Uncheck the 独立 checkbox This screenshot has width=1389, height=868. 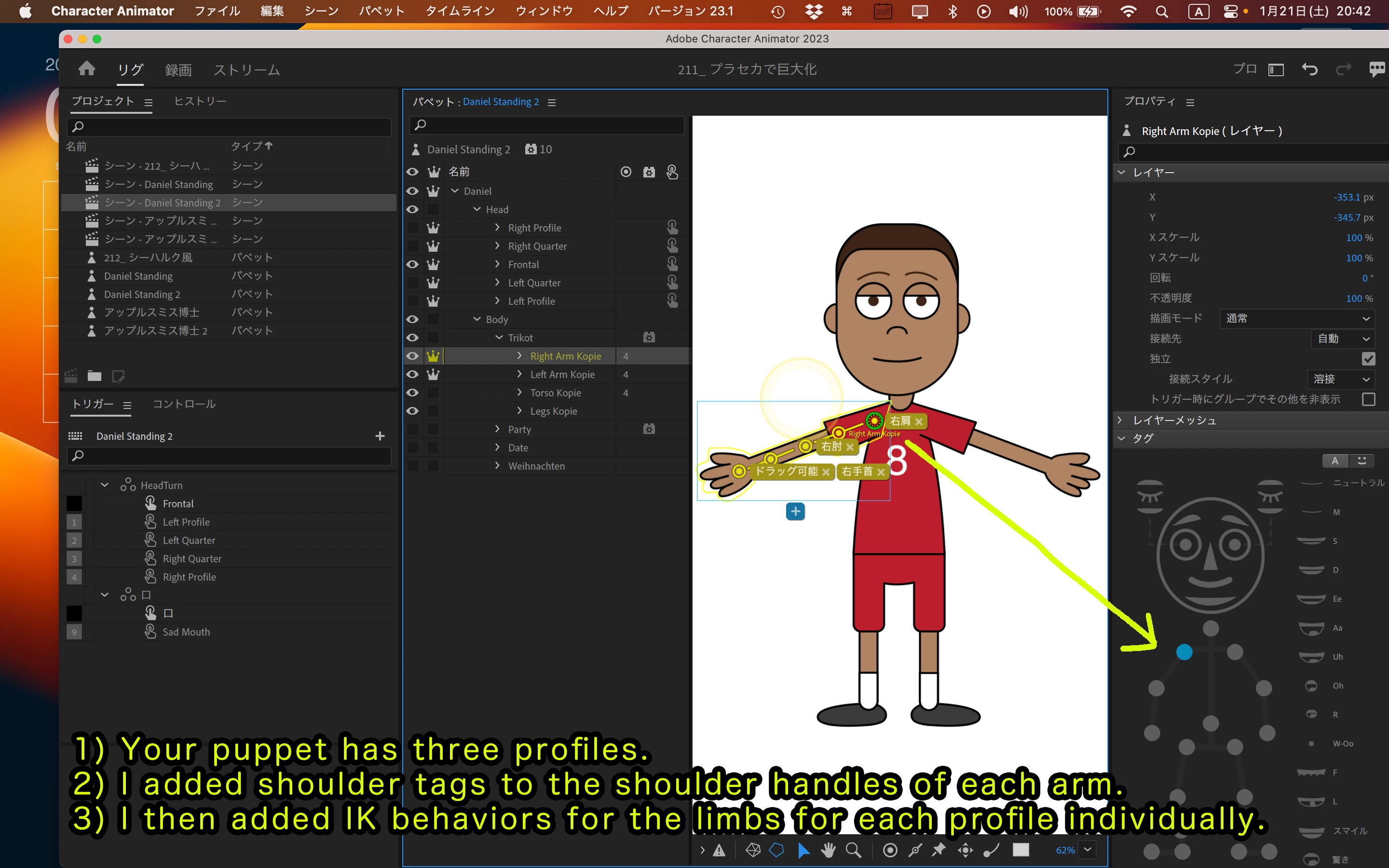(1368, 359)
